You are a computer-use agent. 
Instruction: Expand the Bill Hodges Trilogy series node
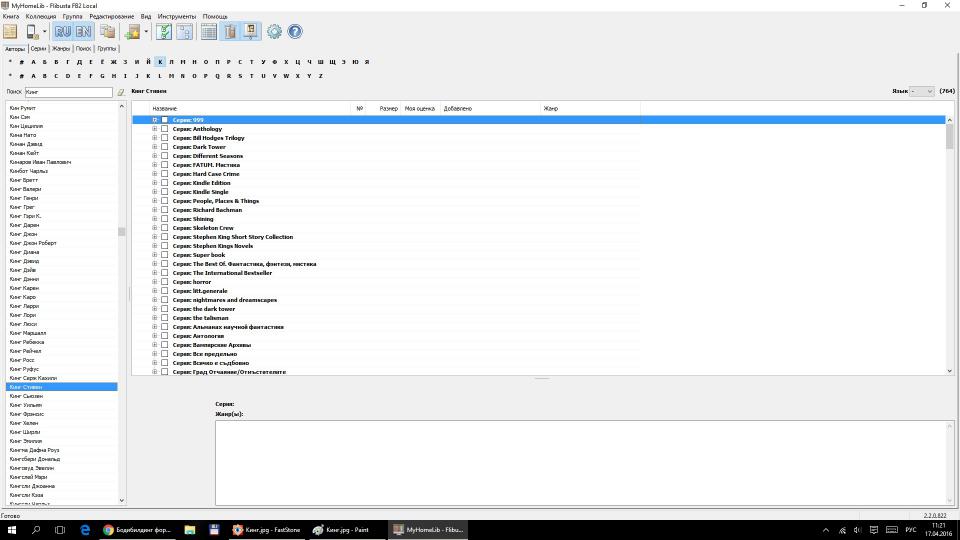pyautogui.click(x=155, y=138)
